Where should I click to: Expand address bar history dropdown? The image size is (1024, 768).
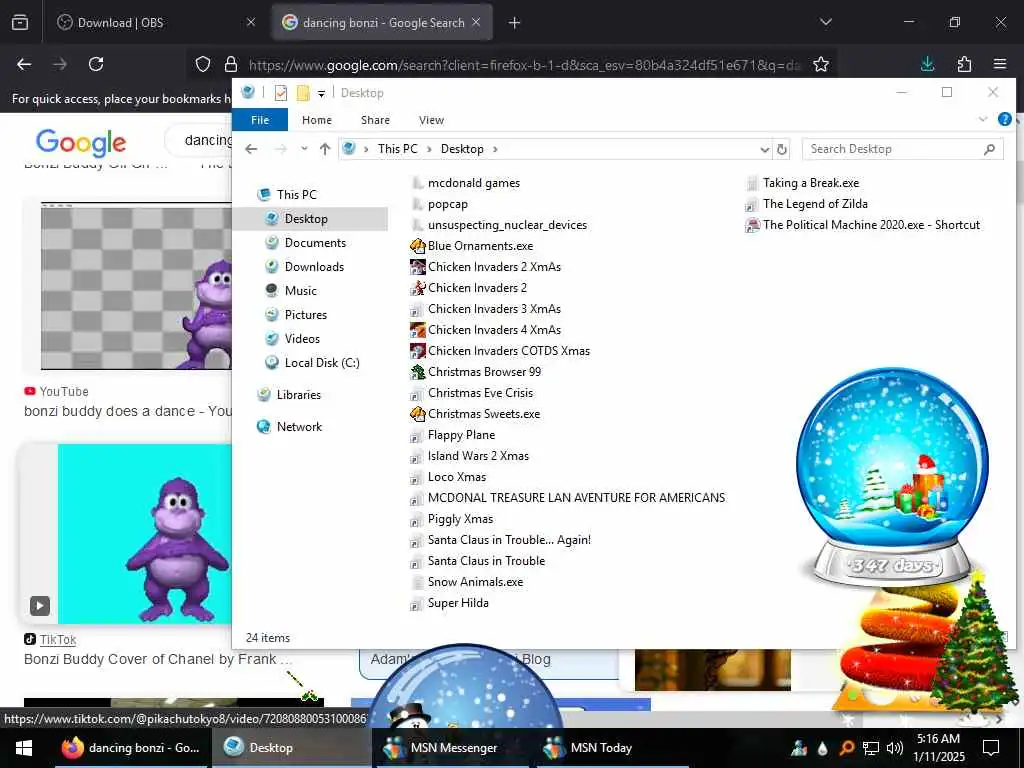click(x=764, y=150)
